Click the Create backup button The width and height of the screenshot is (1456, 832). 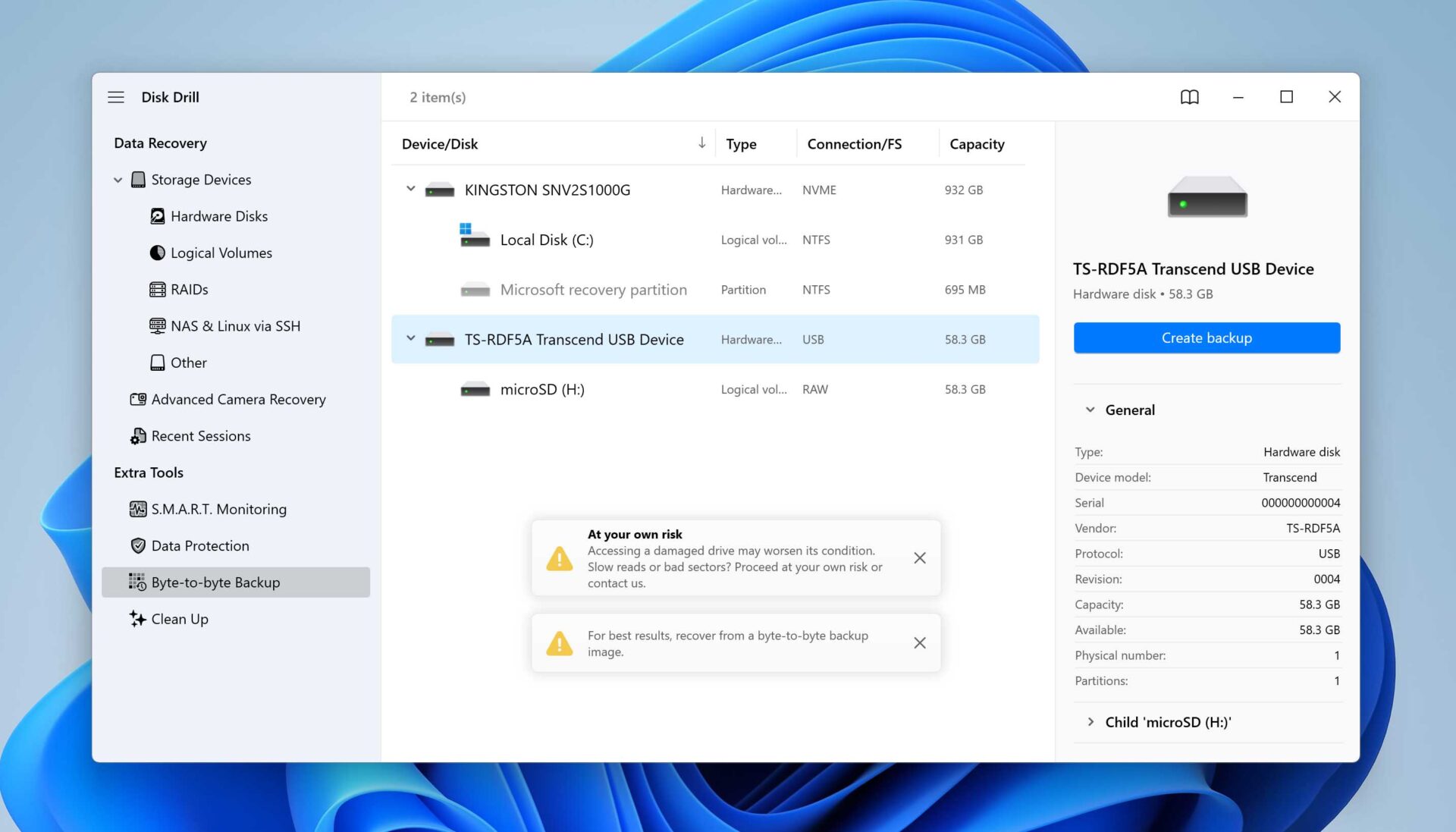(1206, 338)
